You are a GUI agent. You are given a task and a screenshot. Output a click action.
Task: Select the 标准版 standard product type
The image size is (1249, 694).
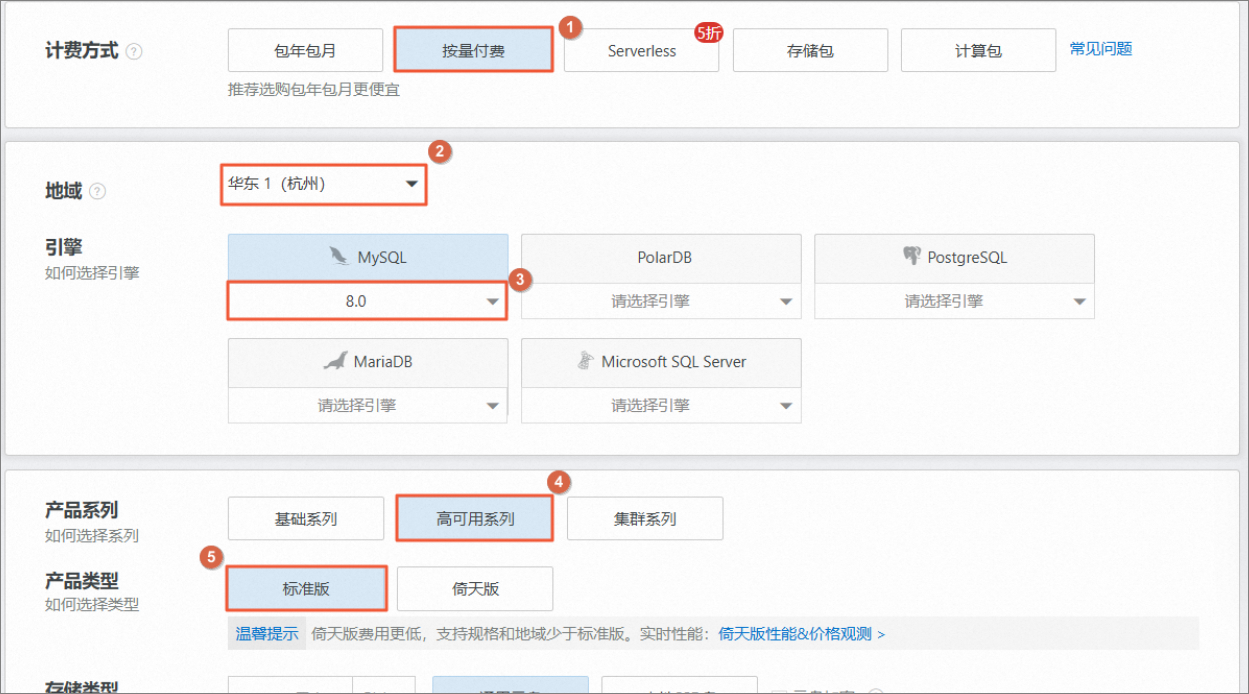point(306,589)
